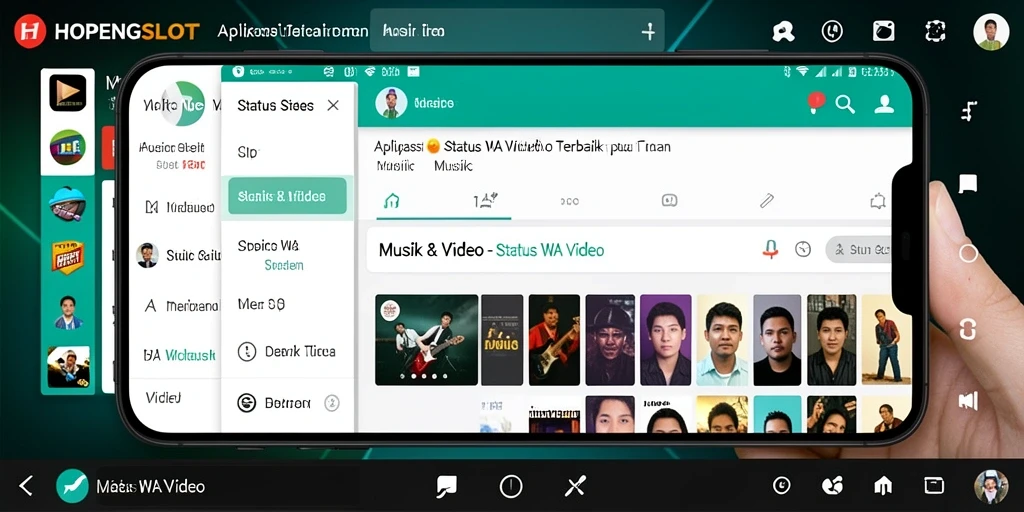Switch to the pencil edit tab

(x=767, y=200)
